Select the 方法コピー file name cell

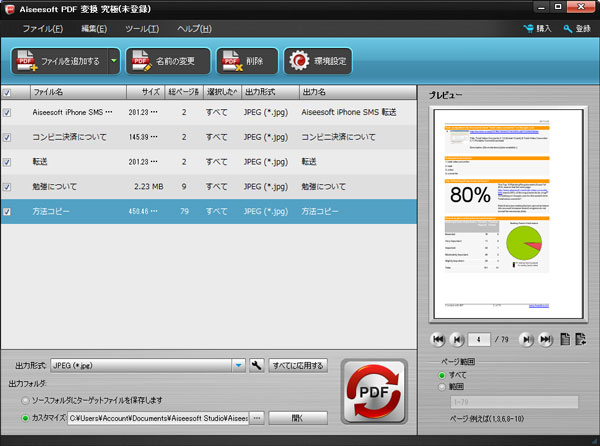pos(51,212)
